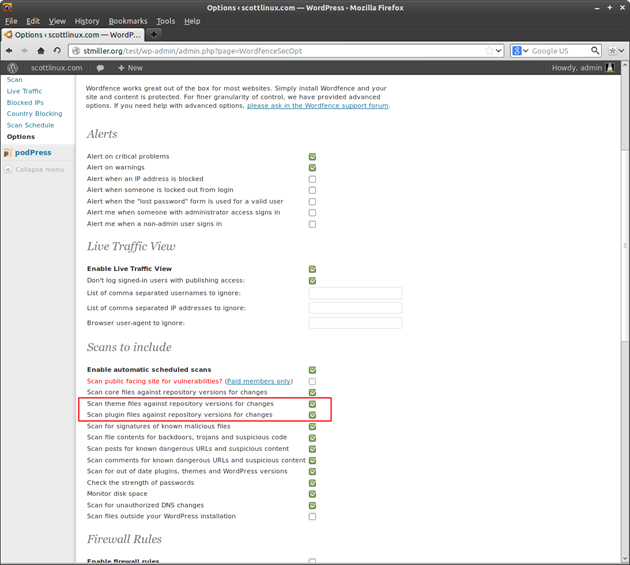Image resolution: width=630 pixels, height=565 pixels.
Task: Click the bookmark star in URL bar
Action: click(x=489, y=50)
